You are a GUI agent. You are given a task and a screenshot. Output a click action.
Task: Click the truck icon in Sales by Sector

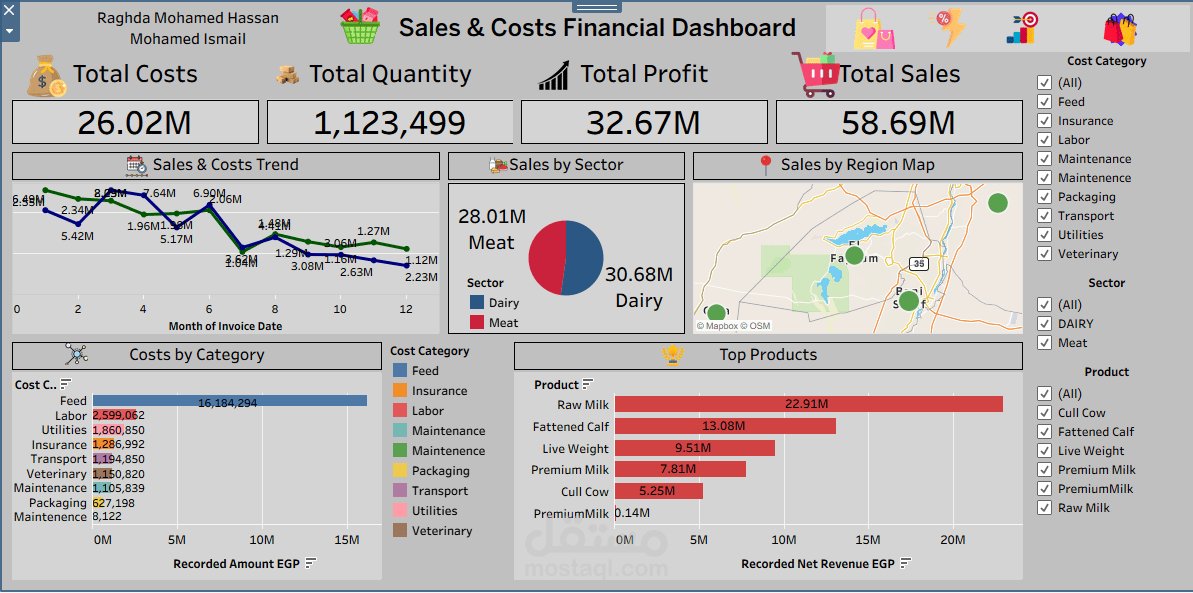coord(498,165)
